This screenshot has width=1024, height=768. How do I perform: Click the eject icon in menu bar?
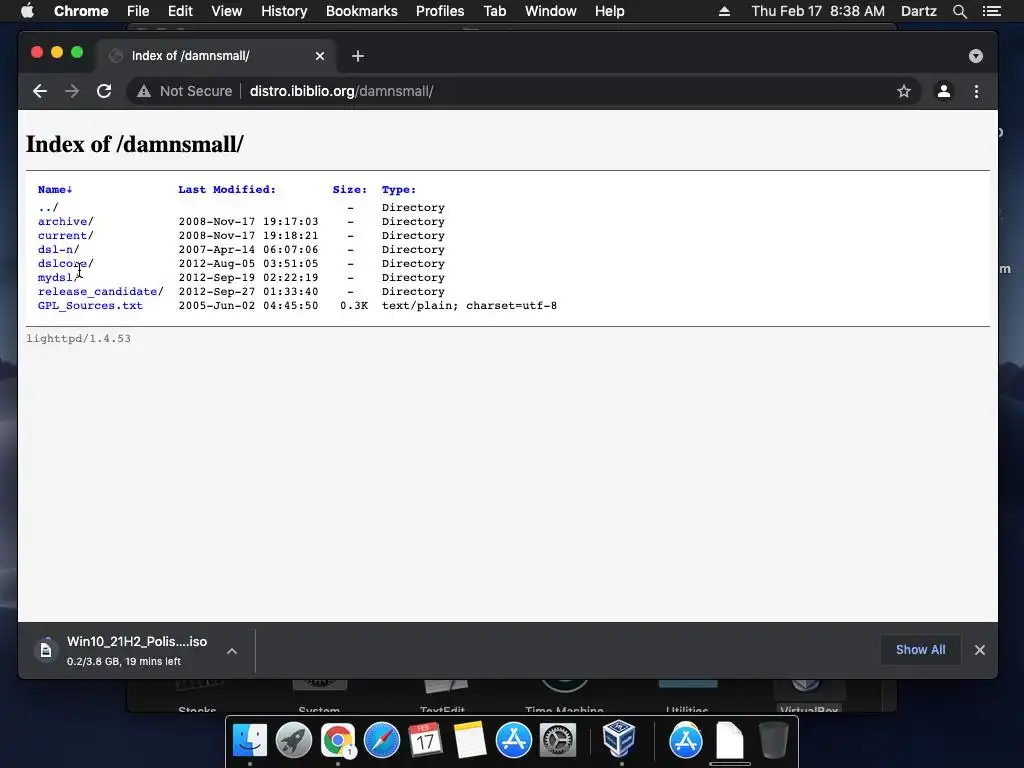tap(724, 11)
